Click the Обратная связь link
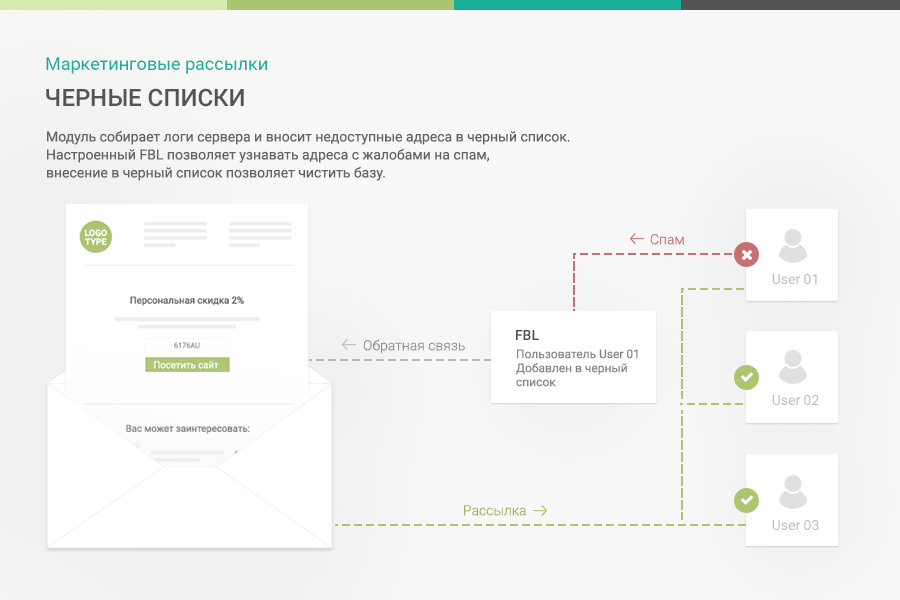This screenshot has height=600, width=900. tap(414, 345)
